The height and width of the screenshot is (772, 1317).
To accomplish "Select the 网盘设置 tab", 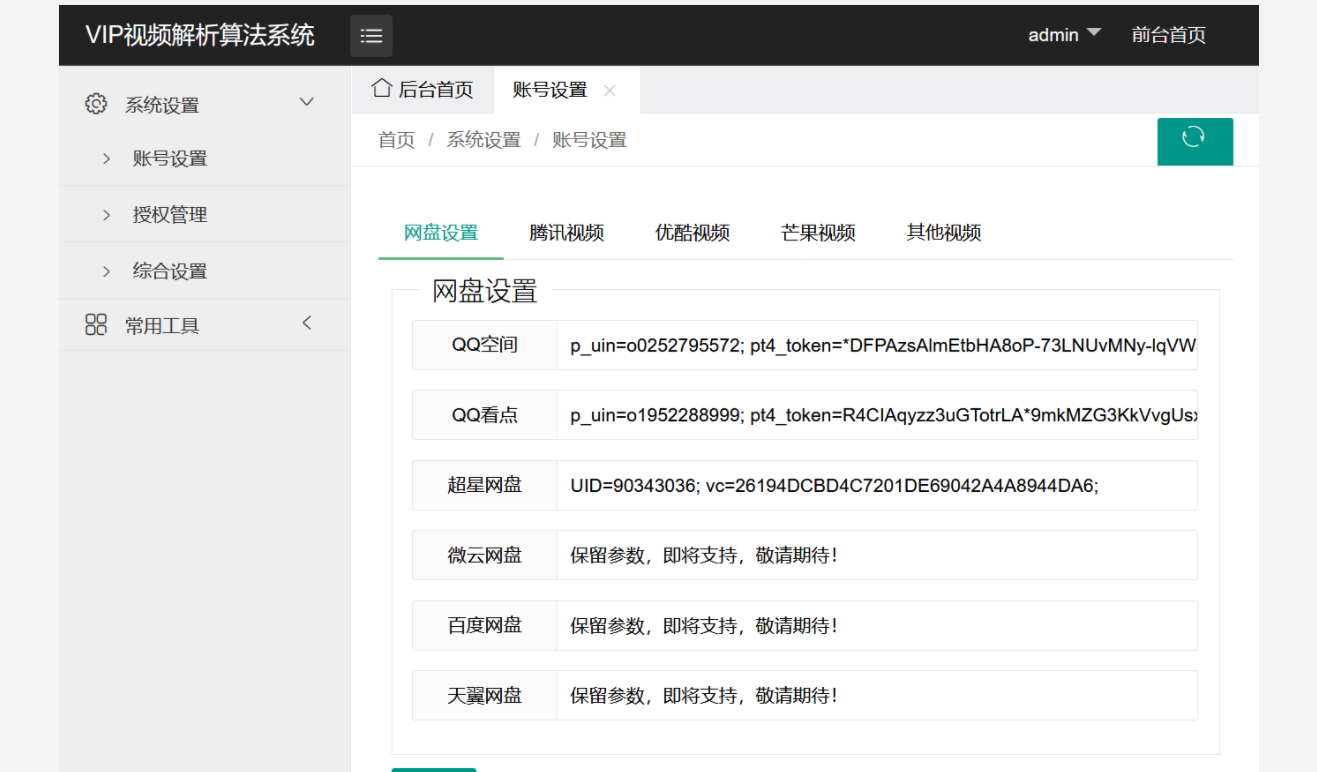I will [x=441, y=233].
